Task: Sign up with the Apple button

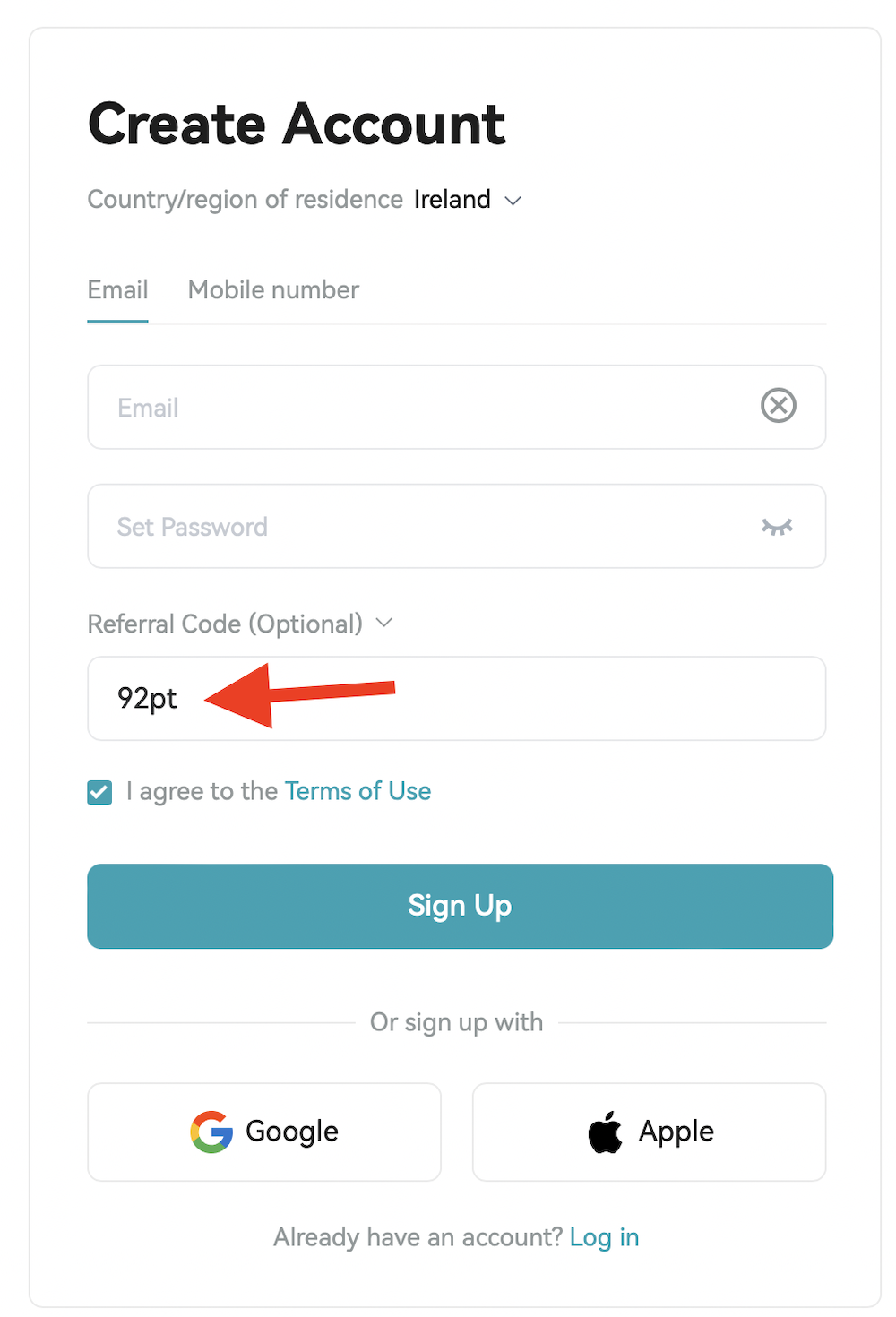Action: pyautogui.click(x=649, y=1132)
